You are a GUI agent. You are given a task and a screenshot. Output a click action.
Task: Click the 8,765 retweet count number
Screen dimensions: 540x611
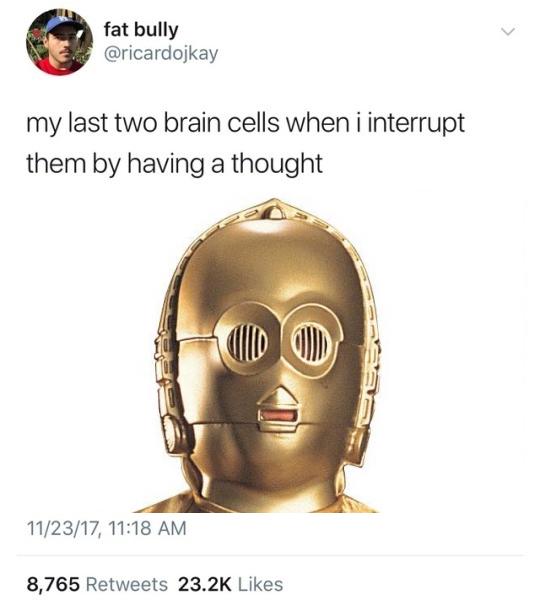[x=53, y=584]
